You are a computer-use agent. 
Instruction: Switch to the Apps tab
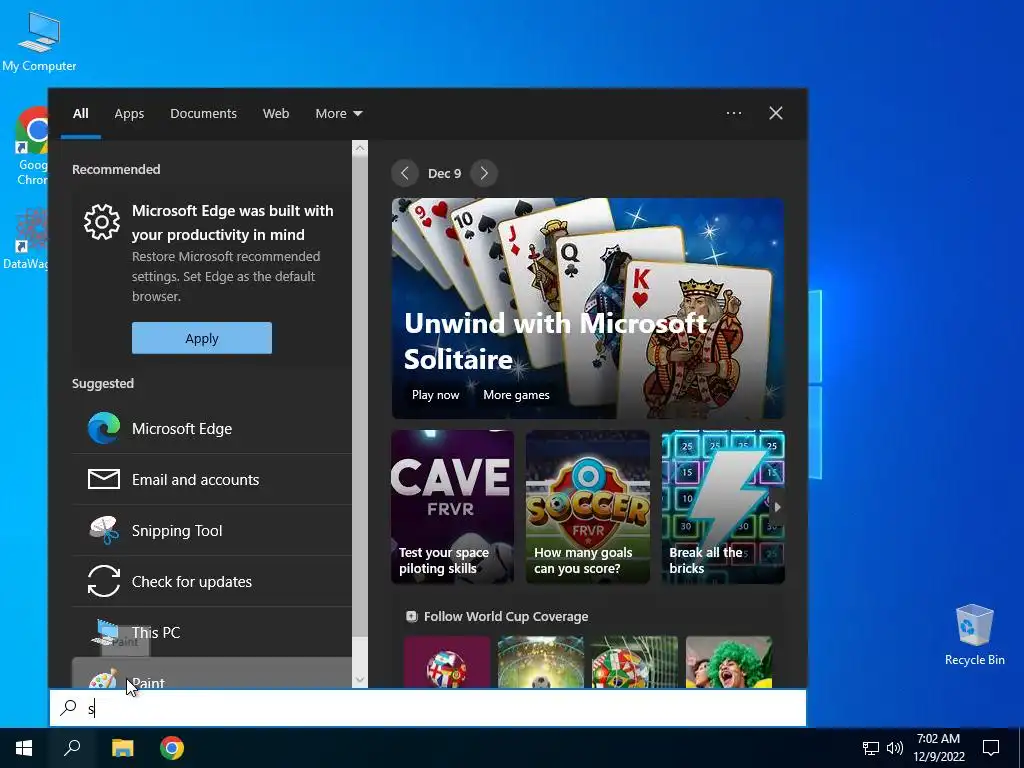pos(129,113)
